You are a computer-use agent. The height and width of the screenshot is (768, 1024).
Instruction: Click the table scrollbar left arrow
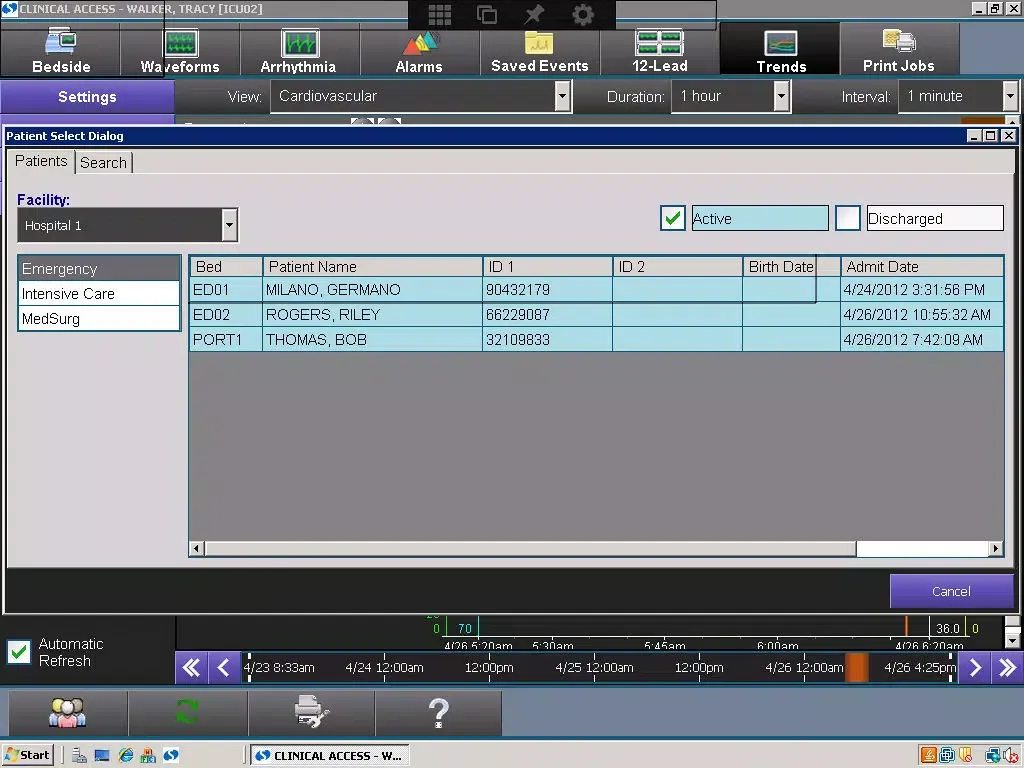(x=197, y=549)
